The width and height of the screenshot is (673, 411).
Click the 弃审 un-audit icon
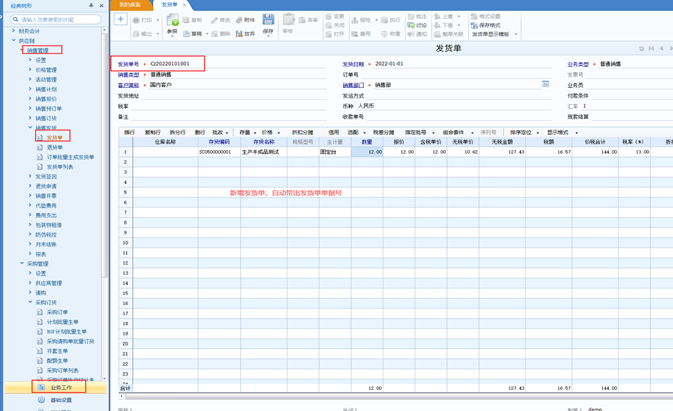click(302, 20)
